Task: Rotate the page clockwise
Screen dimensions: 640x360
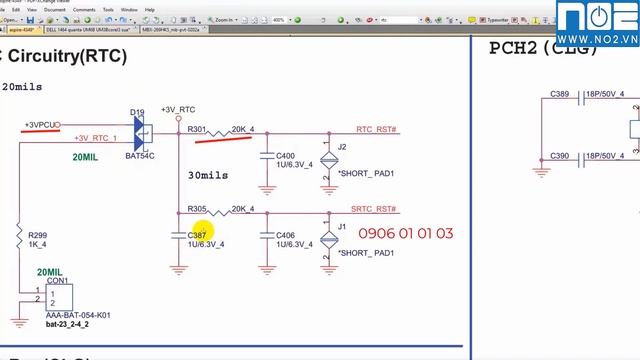Action: click(156, 20)
